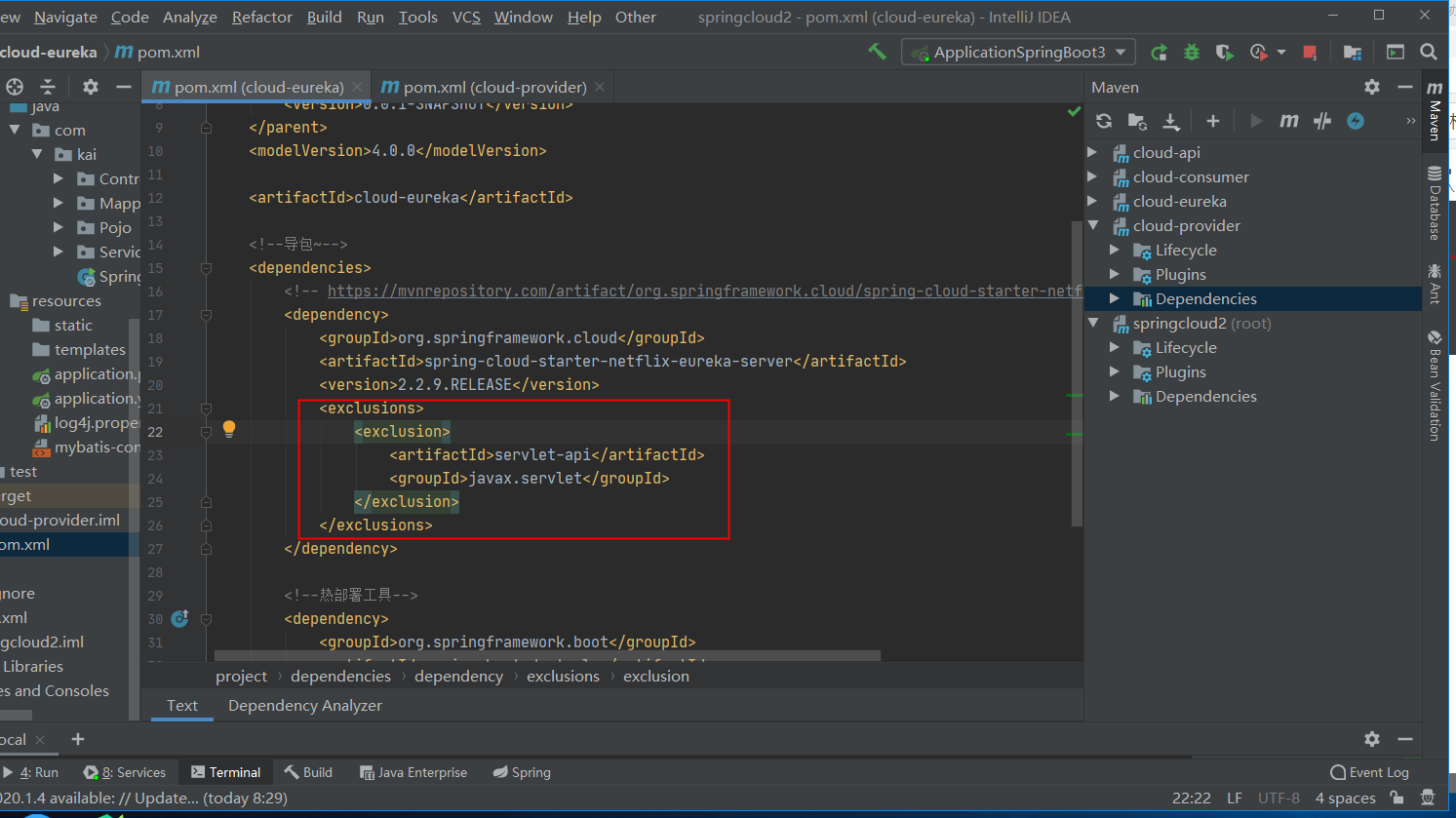Click the inspector hat icon in status bar
The width and height of the screenshot is (1456, 818).
1429,798
